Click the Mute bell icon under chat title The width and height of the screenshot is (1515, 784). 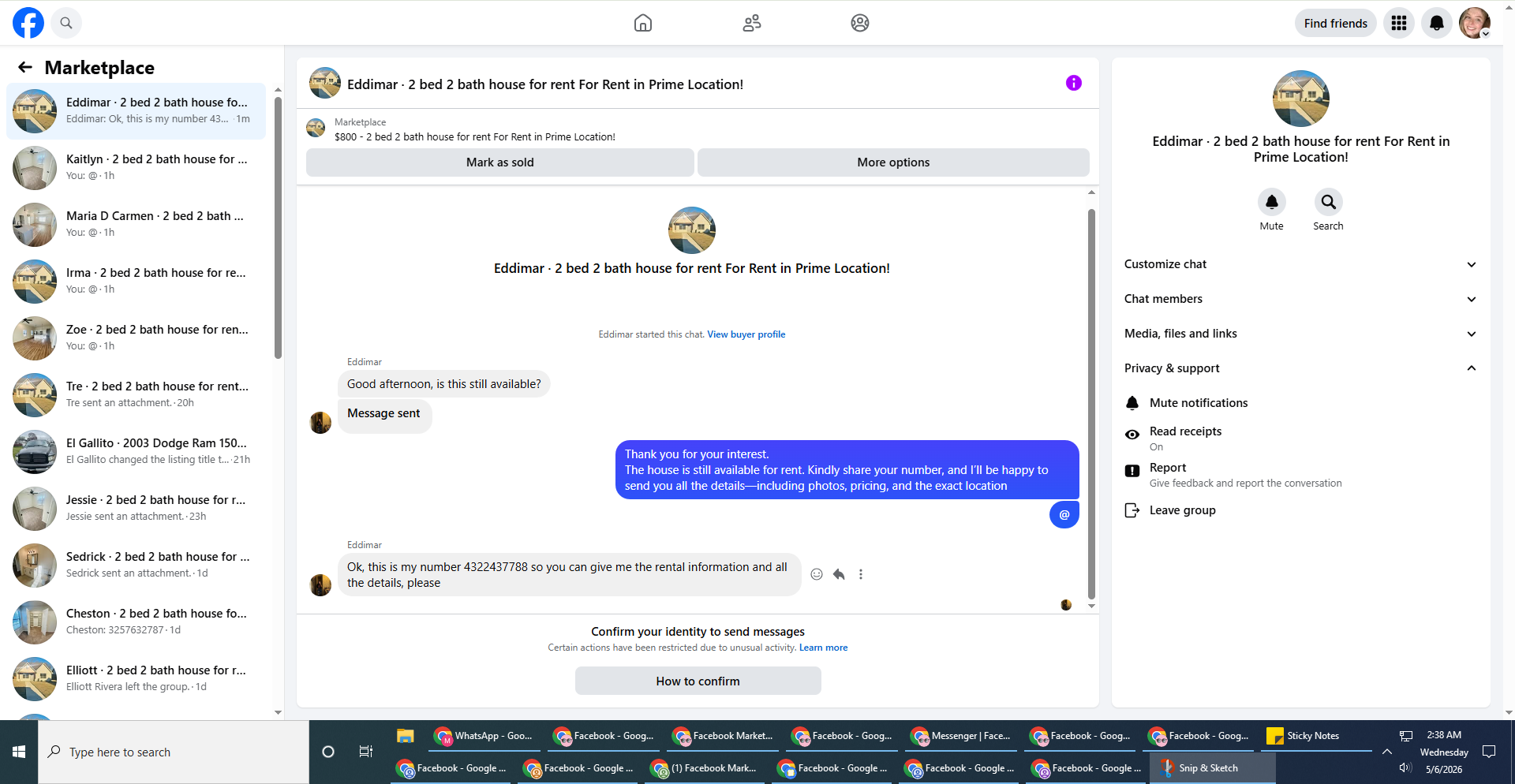[x=1272, y=202]
